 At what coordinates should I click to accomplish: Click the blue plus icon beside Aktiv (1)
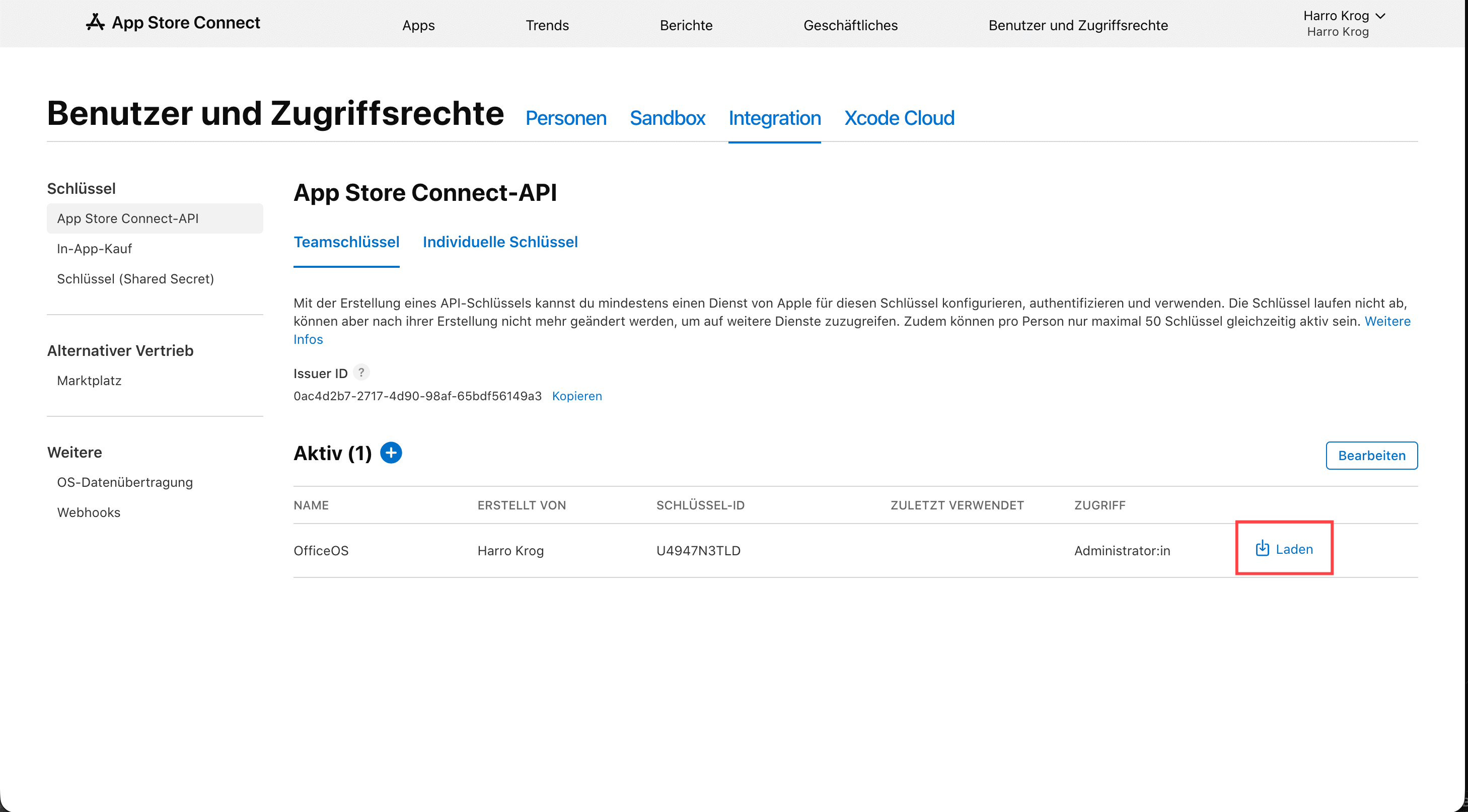point(391,453)
